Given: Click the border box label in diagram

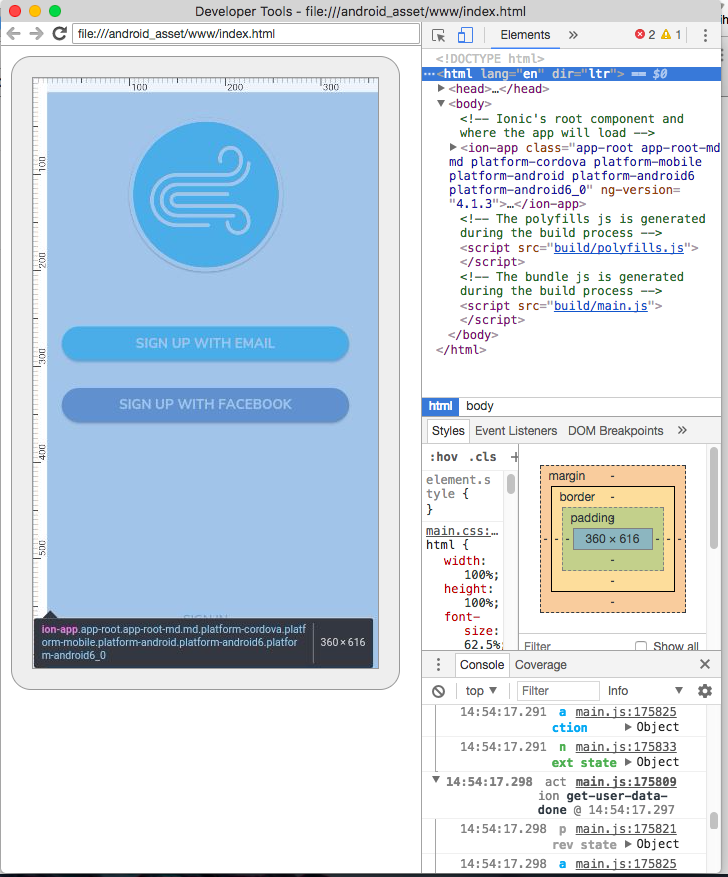Looking at the screenshot, I should coord(577,497).
